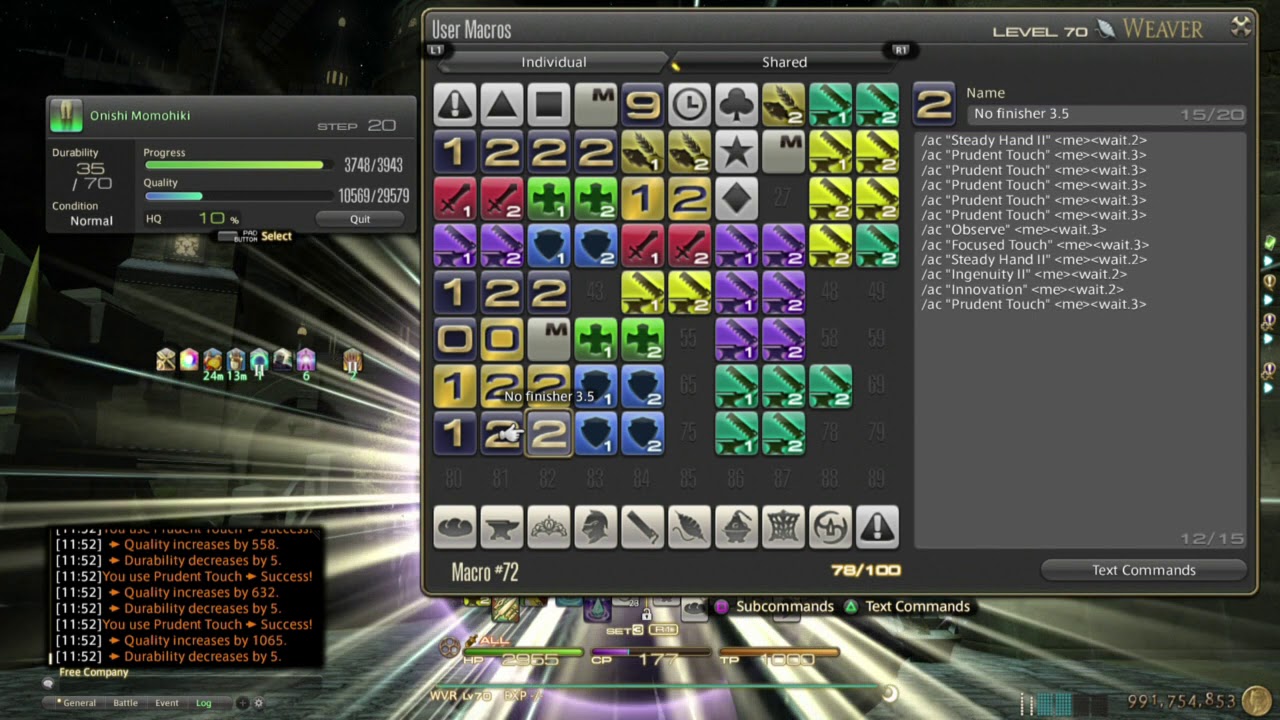Select the gold 0 macro in slot 50
The image size is (1280, 720).
(x=455, y=339)
